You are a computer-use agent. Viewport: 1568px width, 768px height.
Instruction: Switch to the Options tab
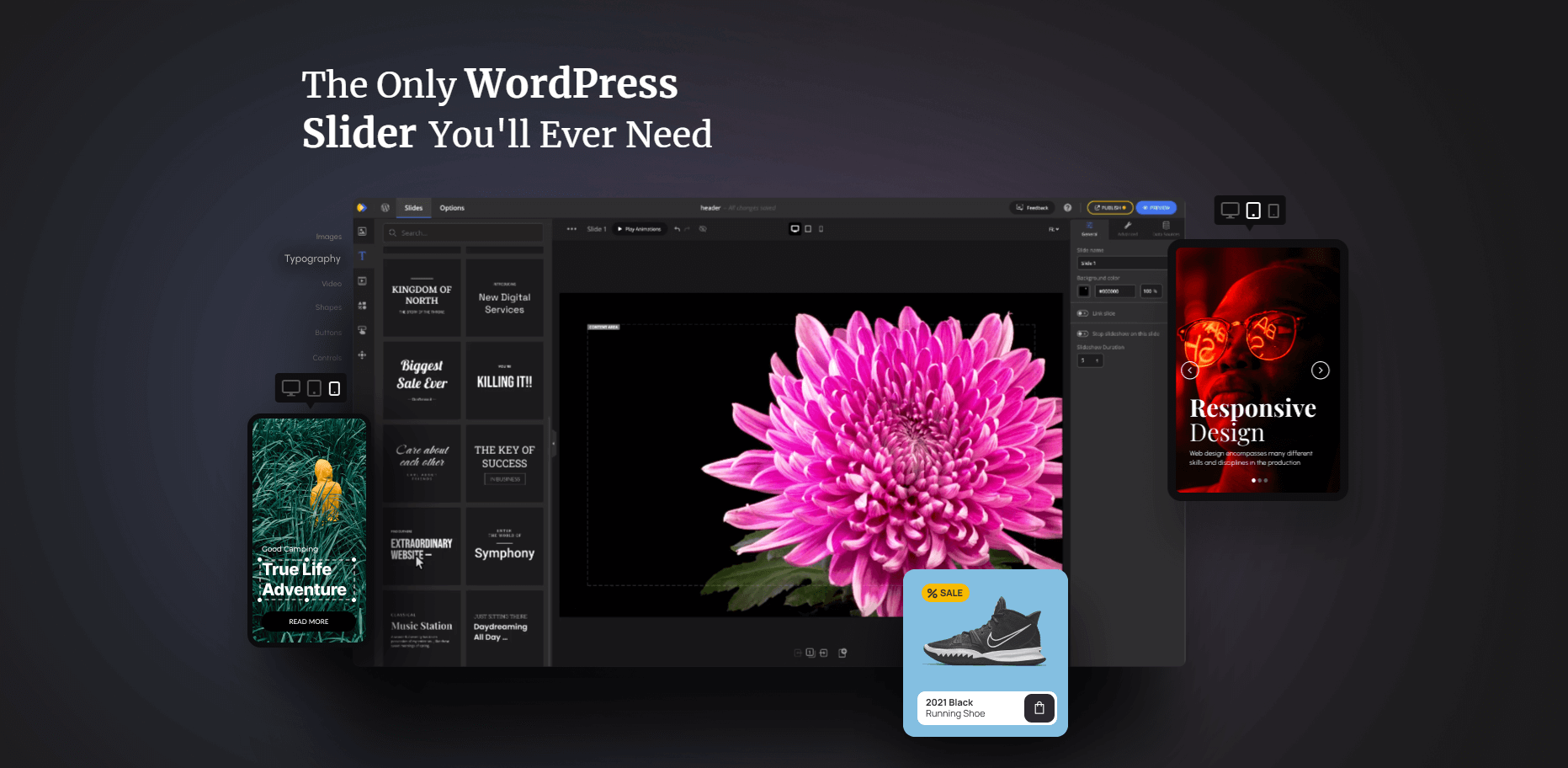pos(452,208)
